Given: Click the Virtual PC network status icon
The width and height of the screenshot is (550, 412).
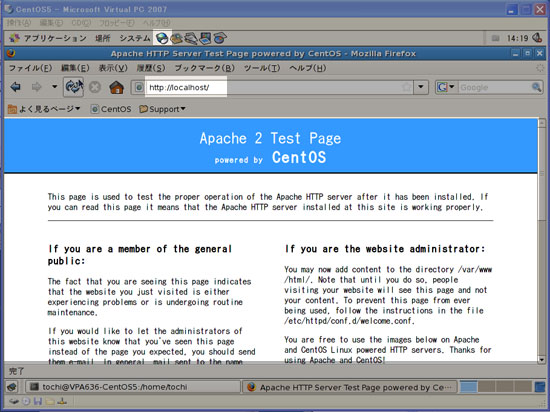Looking at the screenshot, I should (62, 401).
